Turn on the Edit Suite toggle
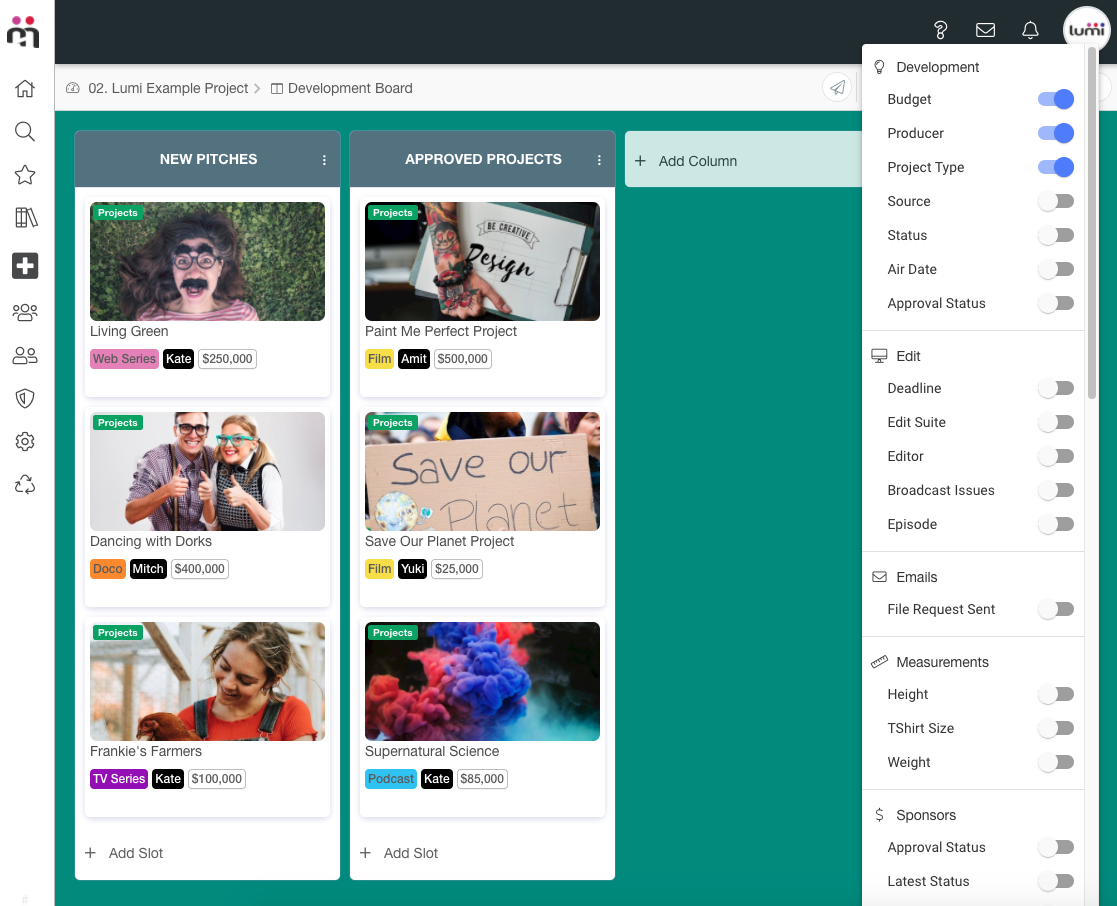This screenshot has height=906, width=1117. pyautogui.click(x=1056, y=422)
